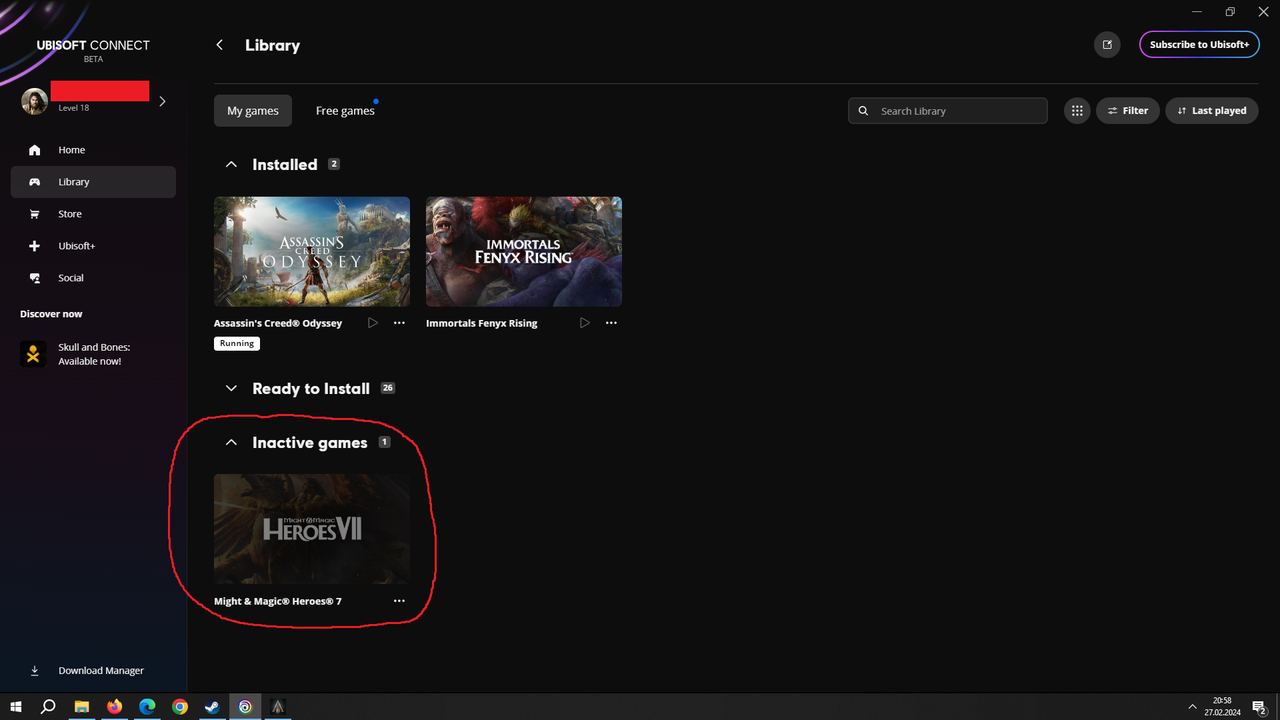Open Might & Magic Heroes VII cover
The image size is (1280, 720).
coord(312,529)
